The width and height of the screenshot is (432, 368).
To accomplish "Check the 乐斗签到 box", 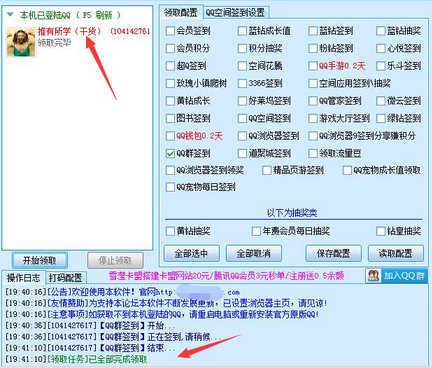I will [380, 66].
